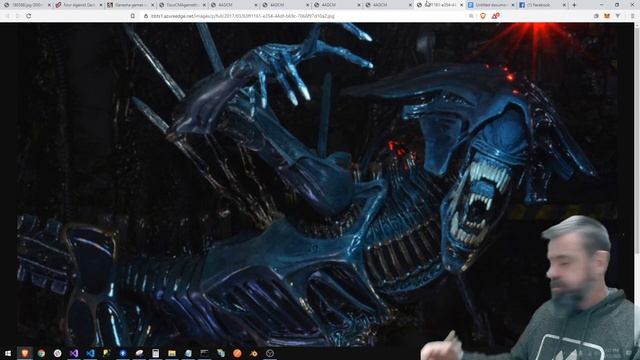Open the MetaMask fox extension icon
Image resolution: width=640 pixels, height=360 pixels.
pyautogui.click(x=607, y=16)
